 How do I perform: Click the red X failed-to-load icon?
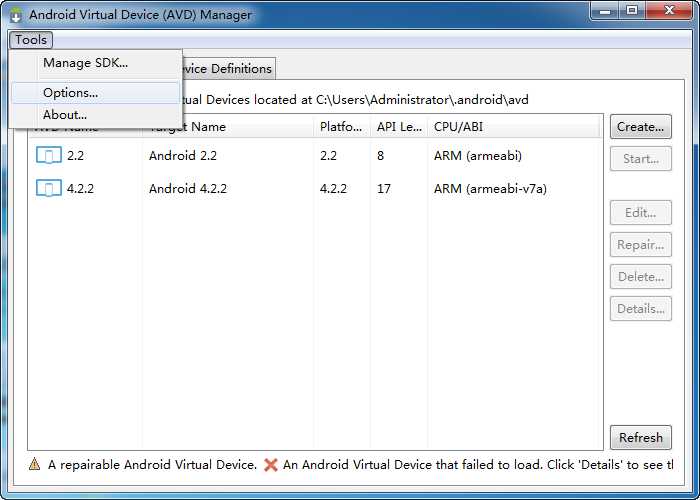coord(271,465)
